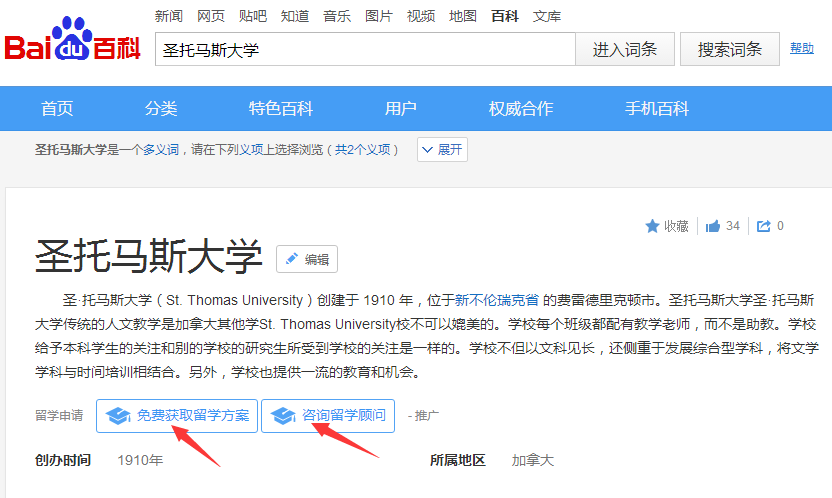Click the 加拿大 region value
Screen dimensions: 832x498
click(x=532, y=460)
